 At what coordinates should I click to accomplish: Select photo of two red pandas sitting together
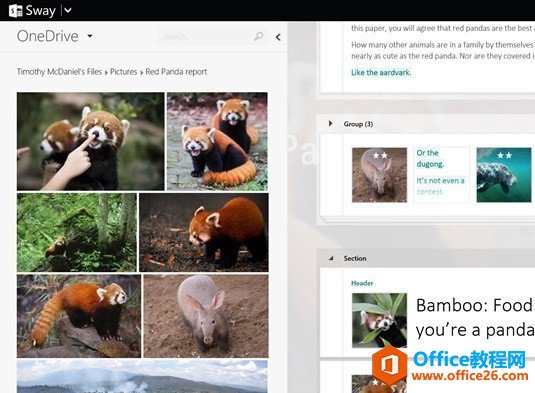click(217, 141)
